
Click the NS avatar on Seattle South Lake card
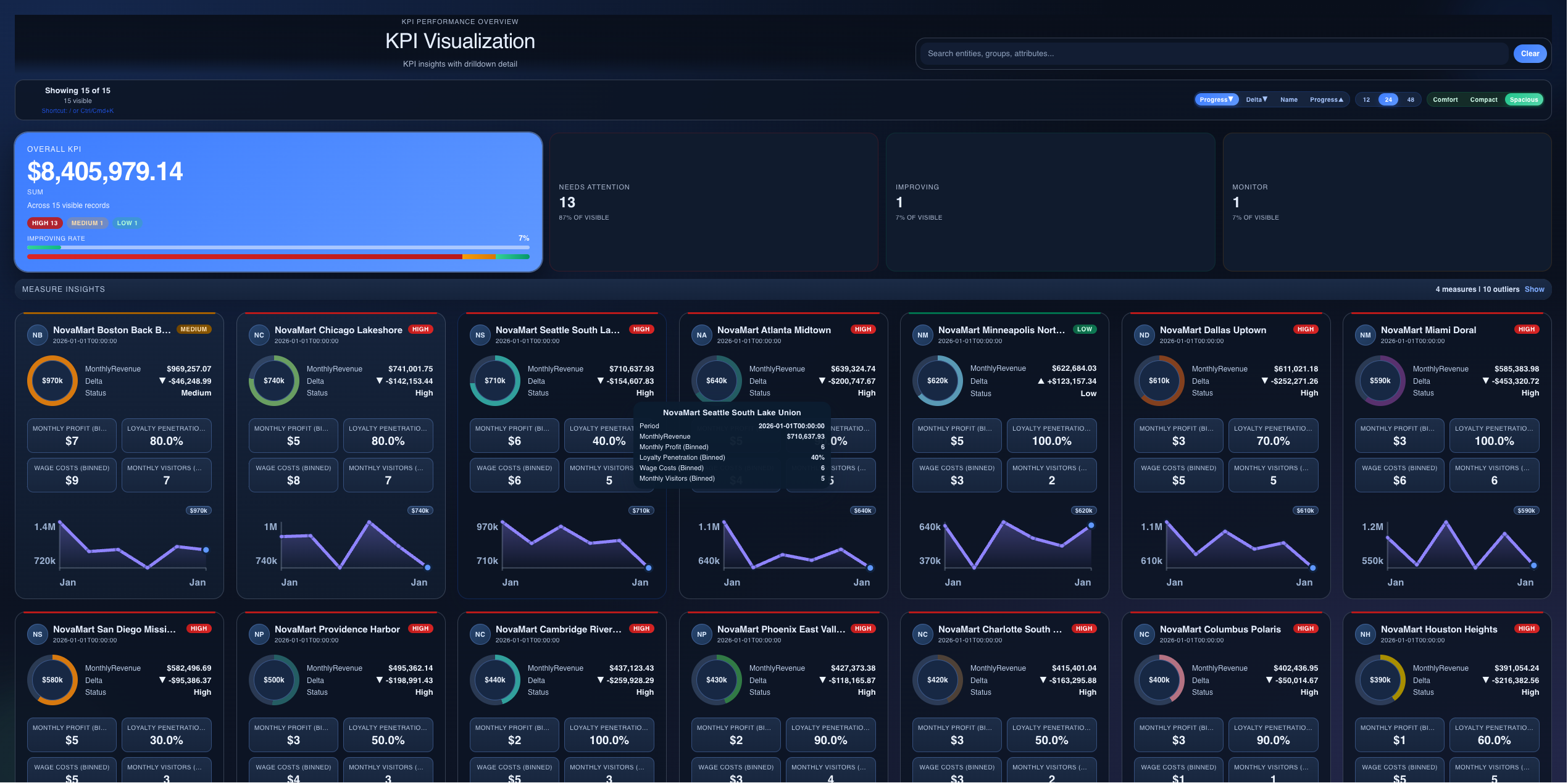[480, 335]
